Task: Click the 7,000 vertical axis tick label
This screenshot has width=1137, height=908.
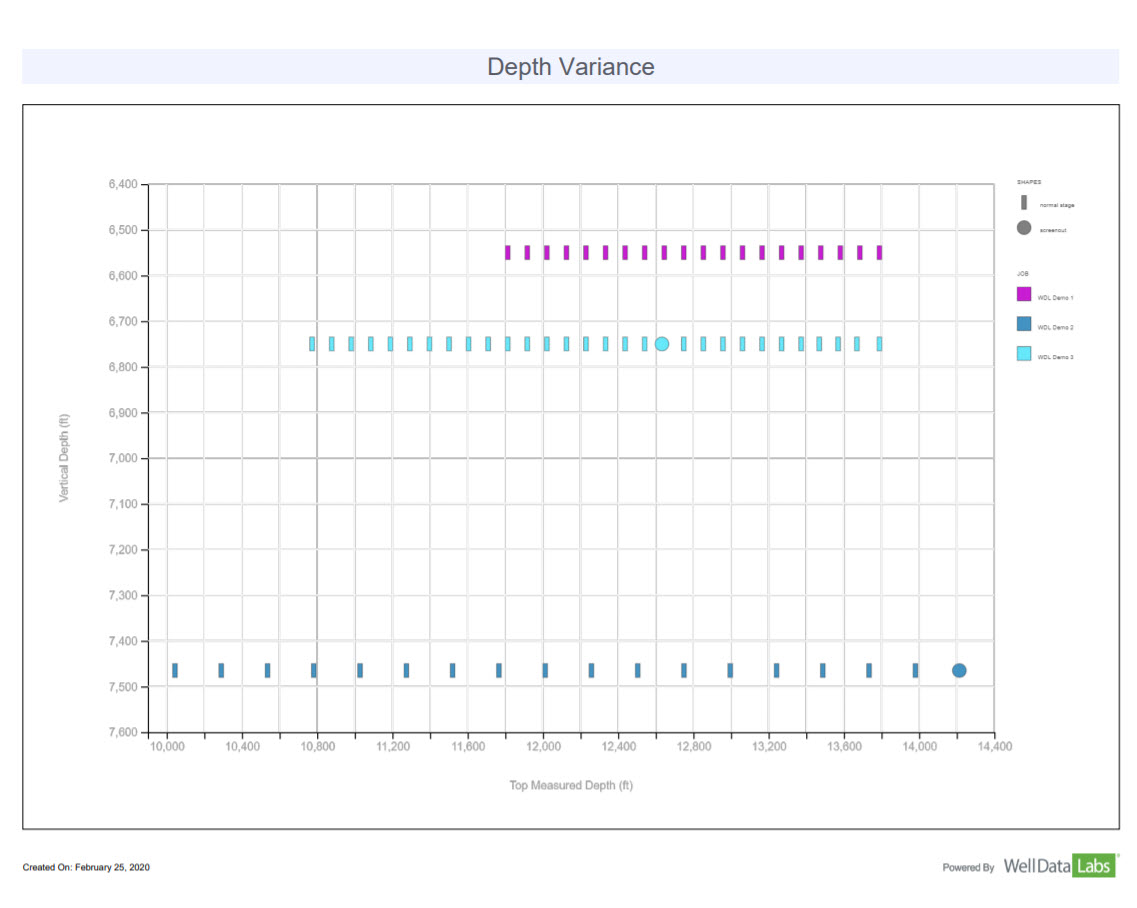Action: point(119,459)
